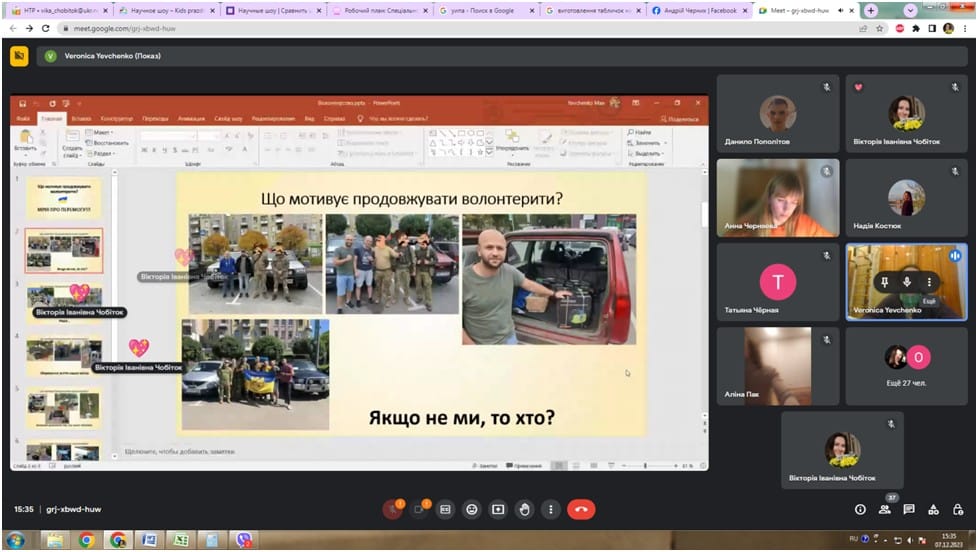
Task: Open meeting details info icon
Action: point(860,509)
